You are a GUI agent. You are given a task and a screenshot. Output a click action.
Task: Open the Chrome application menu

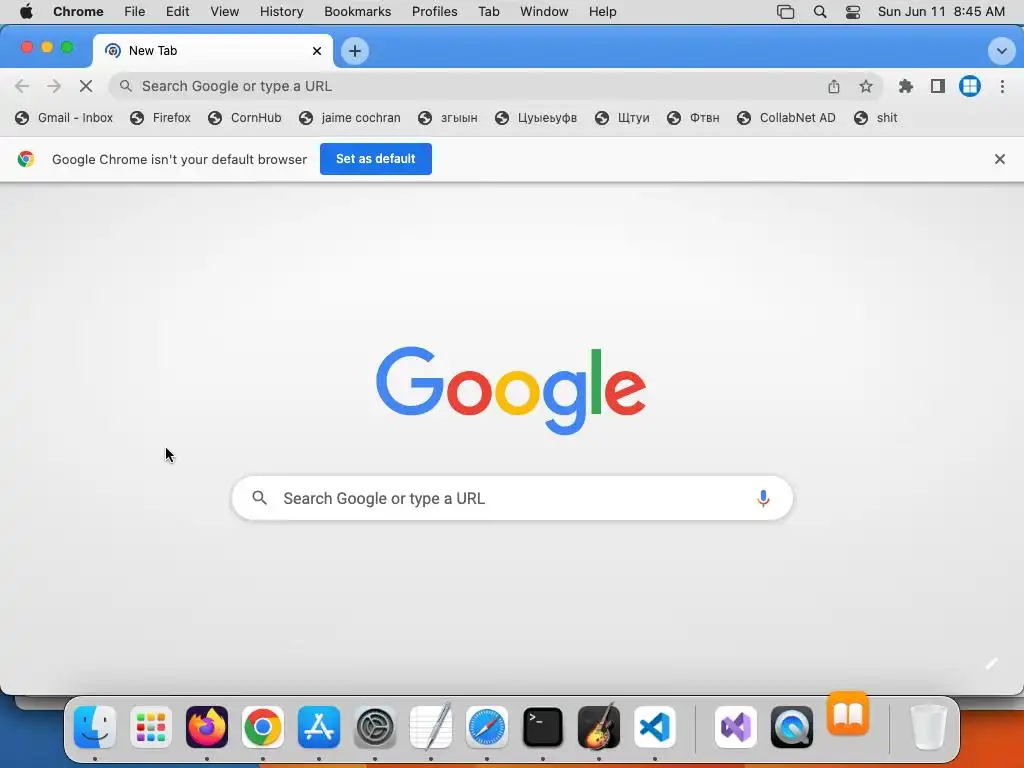pyautogui.click(x=78, y=12)
